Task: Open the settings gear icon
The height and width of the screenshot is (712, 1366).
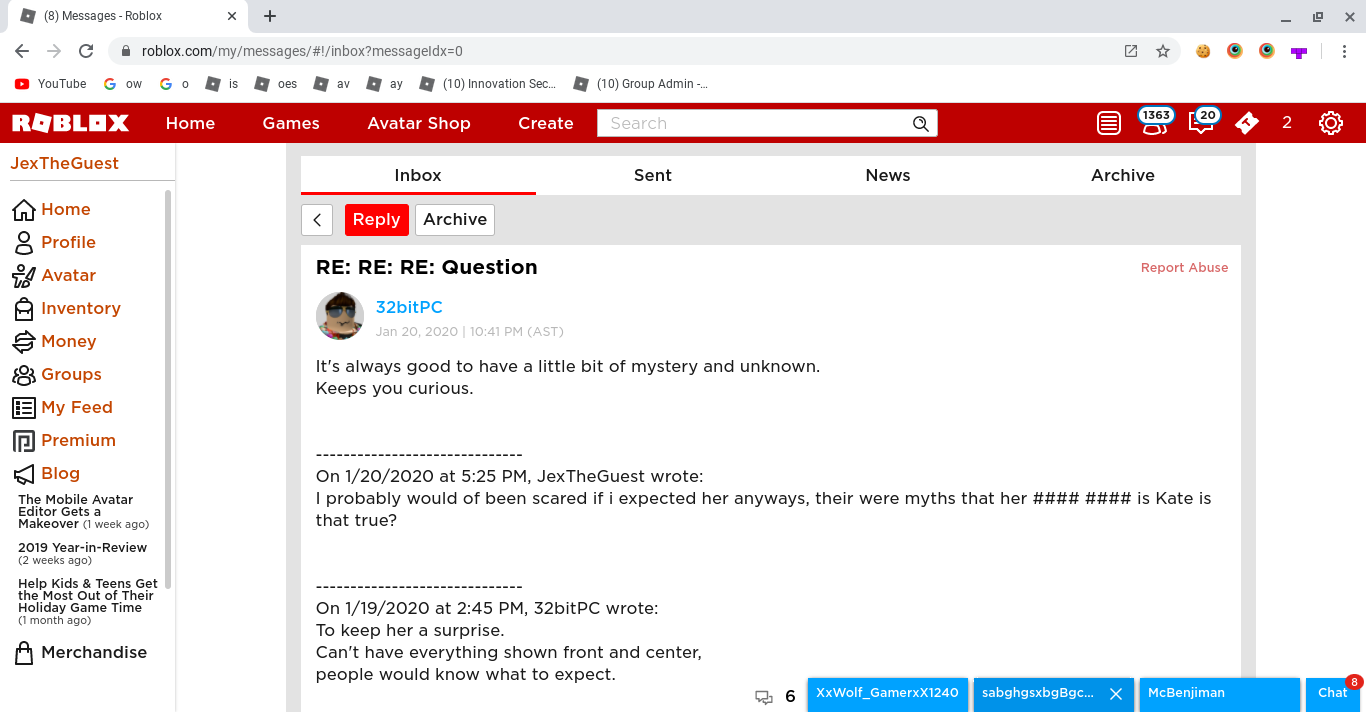Action: tap(1330, 123)
